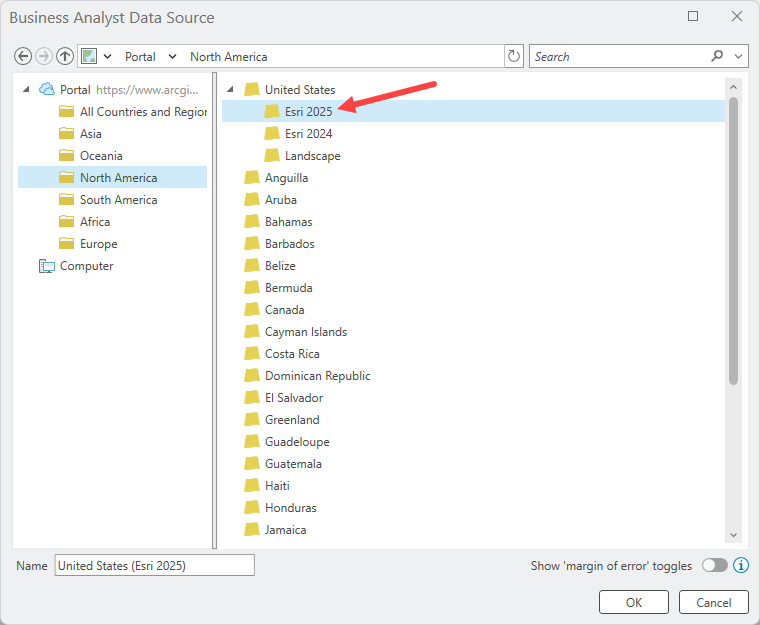Select the Asia folder in tree
760x625 pixels.
point(80,134)
